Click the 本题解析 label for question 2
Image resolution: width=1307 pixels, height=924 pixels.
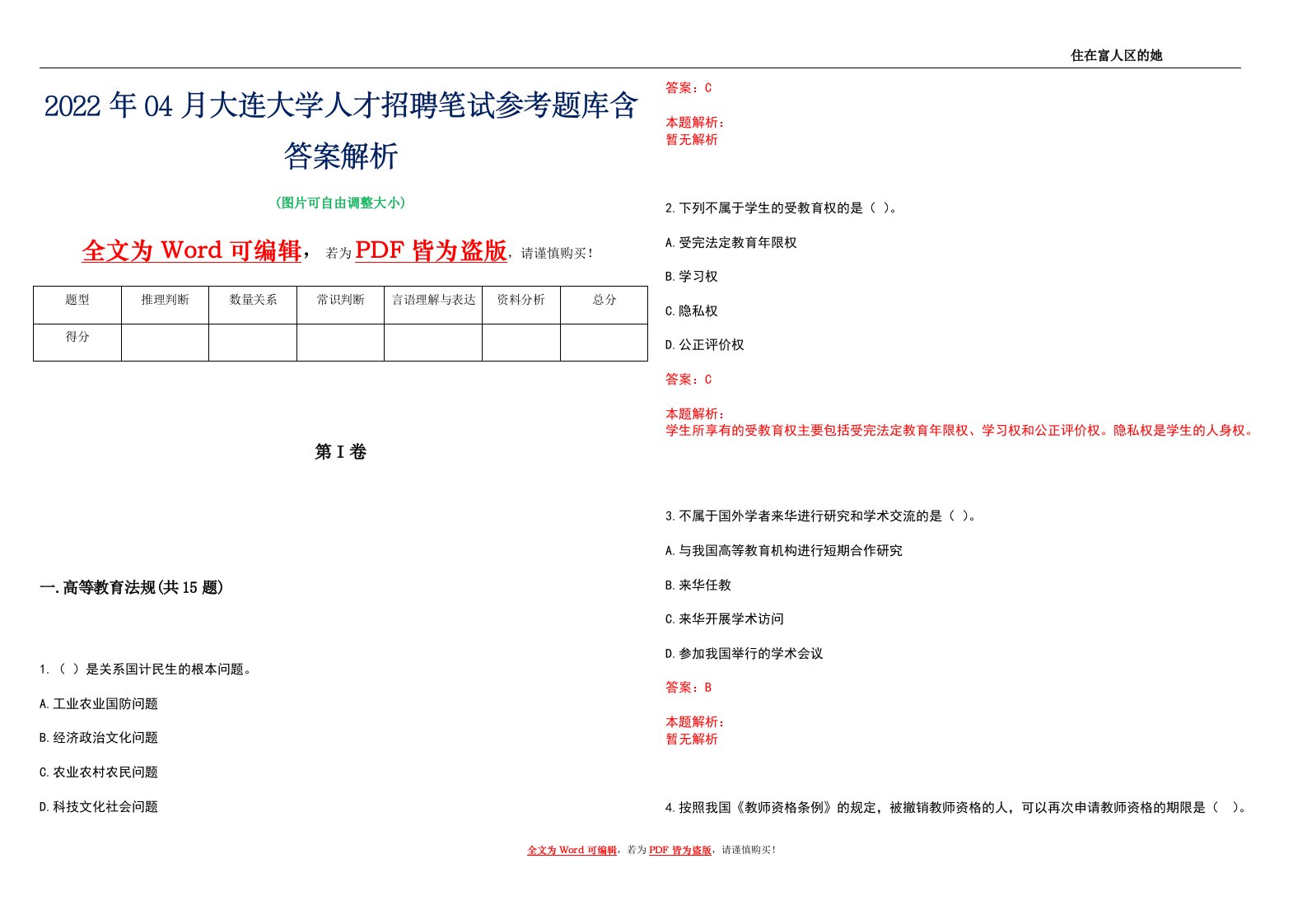[695, 414]
